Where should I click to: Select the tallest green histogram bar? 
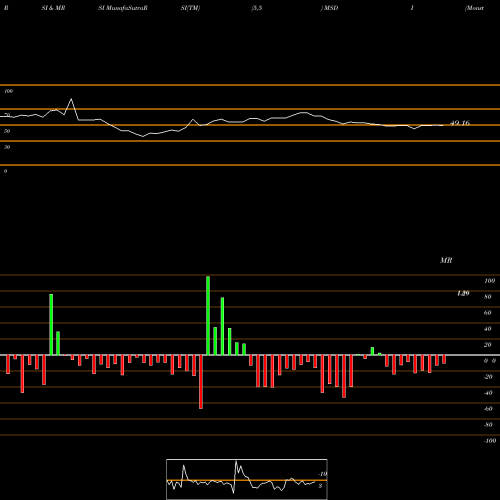[x=208, y=316]
